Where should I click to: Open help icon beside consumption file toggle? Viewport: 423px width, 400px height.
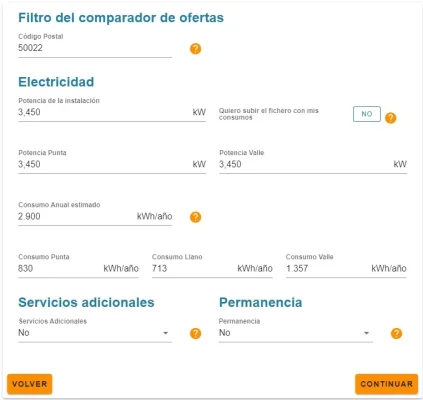[x=391, y=118]
